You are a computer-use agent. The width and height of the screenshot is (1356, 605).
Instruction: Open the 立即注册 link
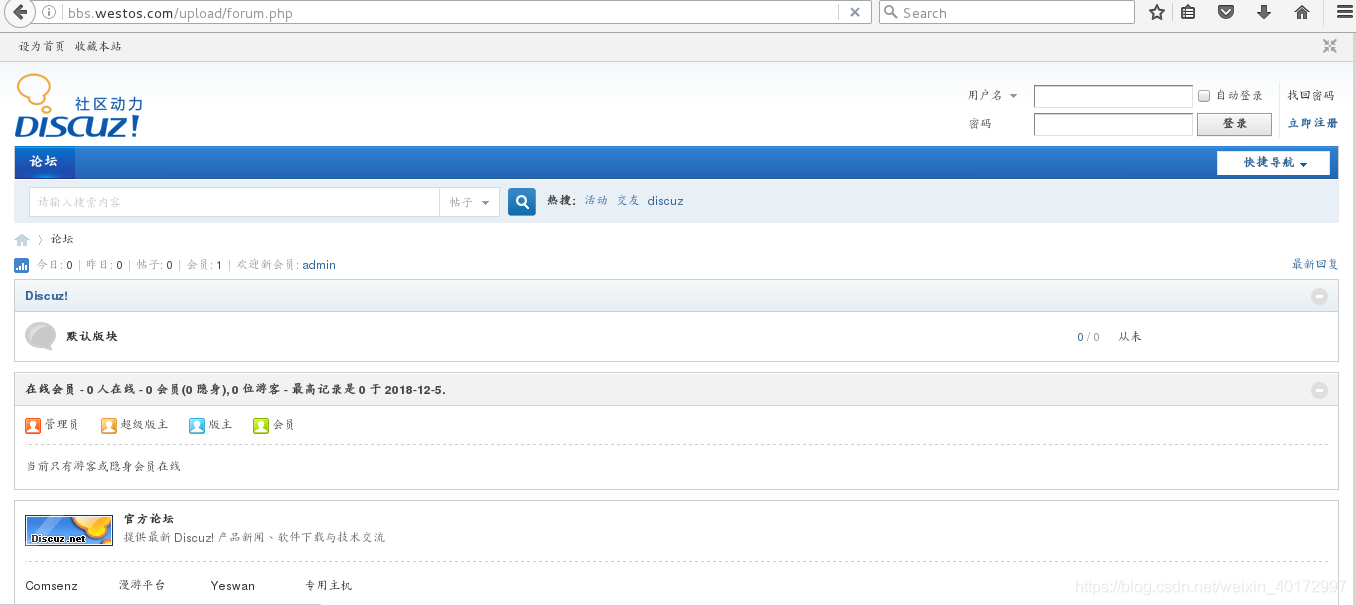[1313, 123]
